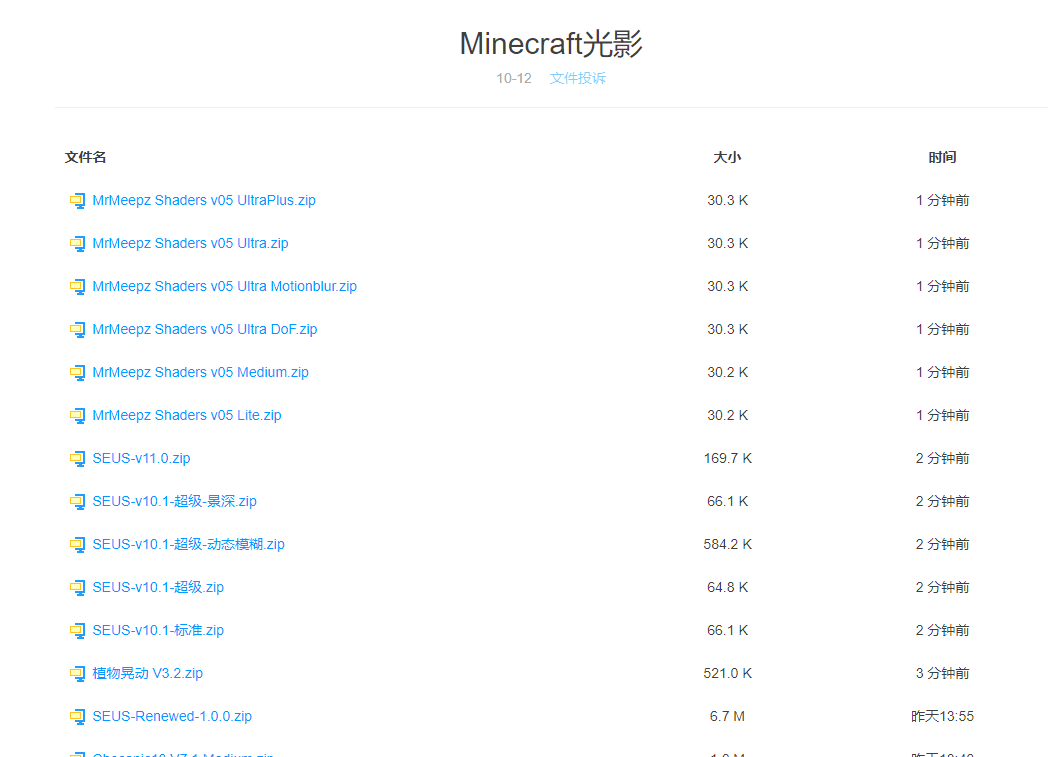Screen dimensions: 1053x757
Task: Click the file icon beside SEUS-v10.1-超级-动态模糊.zip
Action: tap(77, 545)
